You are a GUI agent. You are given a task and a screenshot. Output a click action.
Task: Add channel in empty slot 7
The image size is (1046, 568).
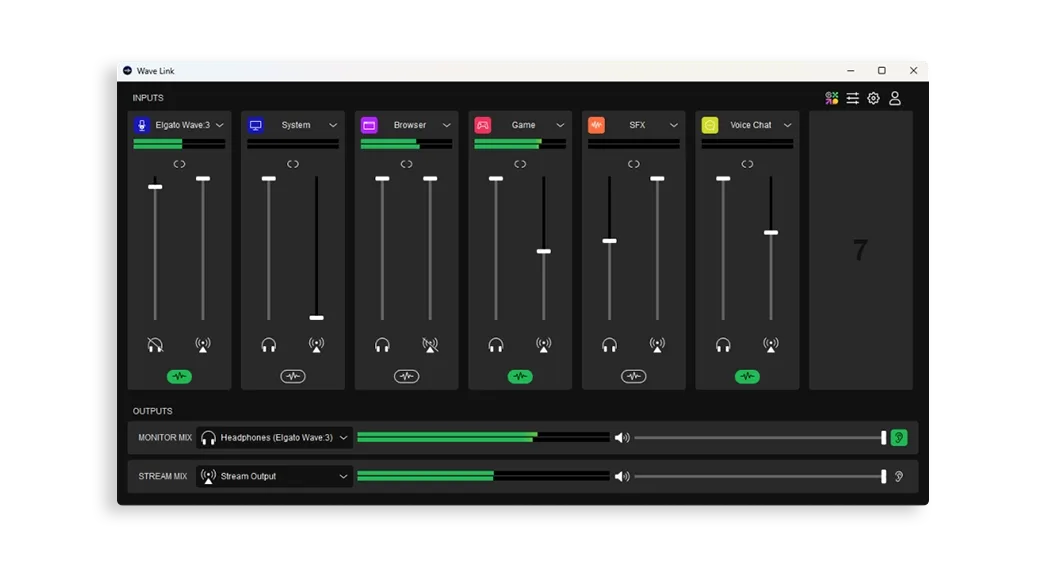(861, 250)
